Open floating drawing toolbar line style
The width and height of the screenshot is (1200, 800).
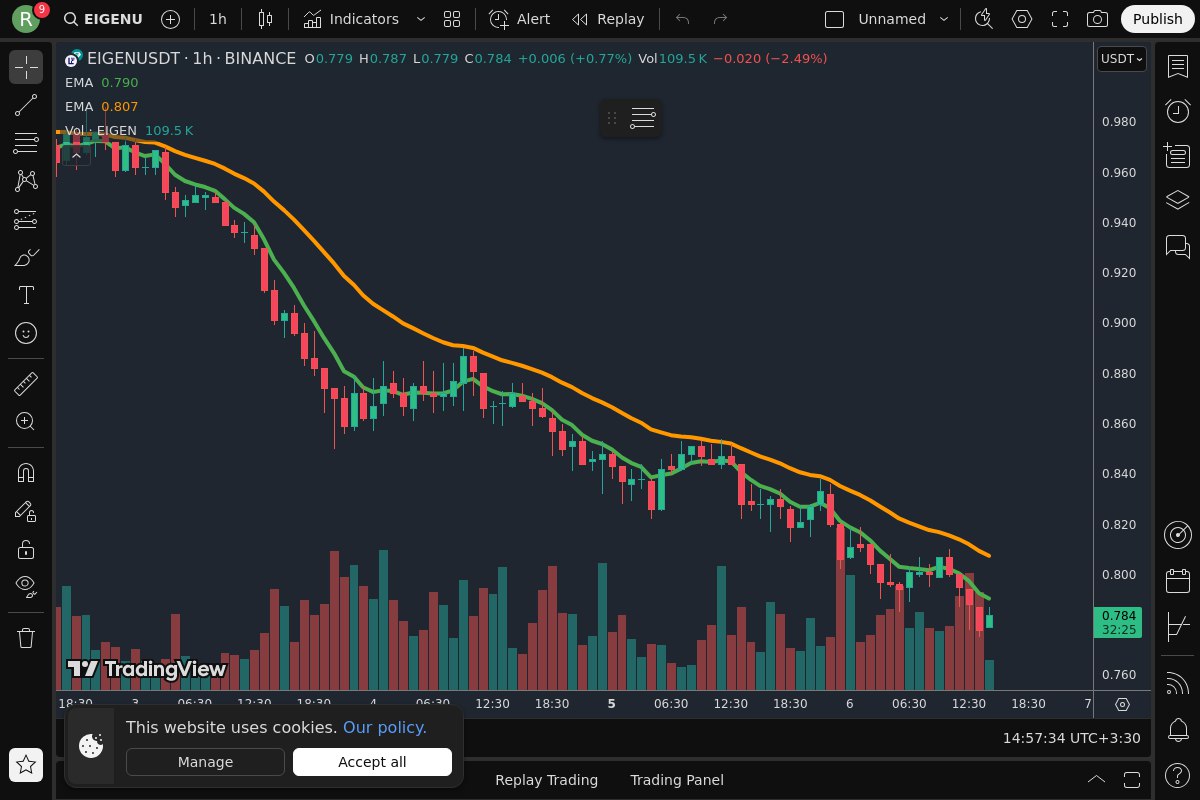[643, 118]
